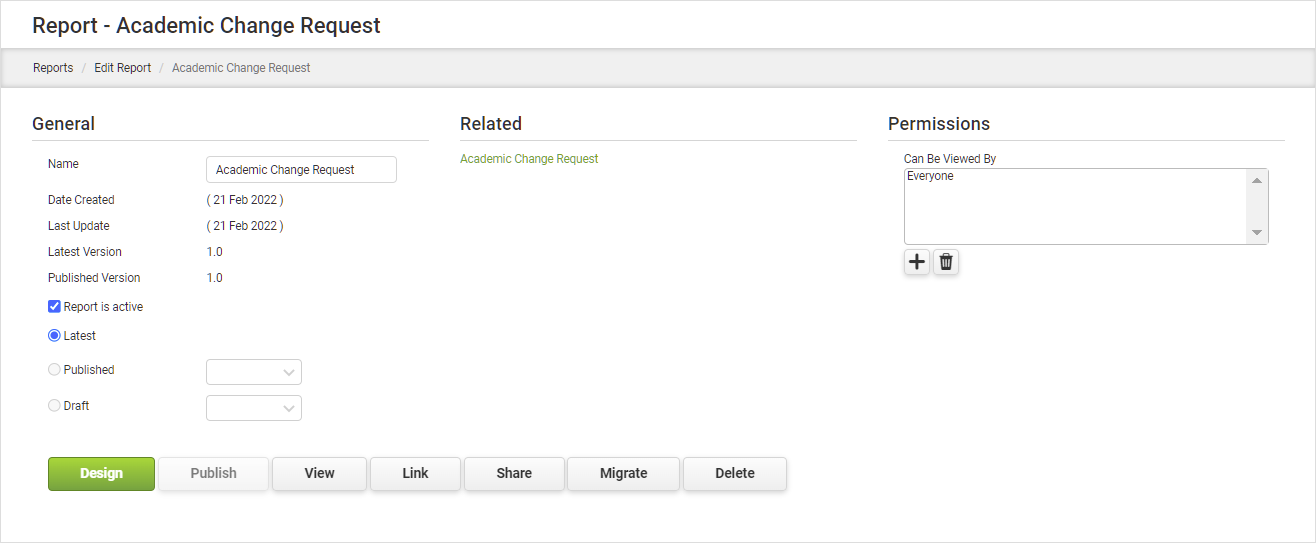Click the Publish button
Viewport: 1316px width, 543px height.
(x=213, y=474)
